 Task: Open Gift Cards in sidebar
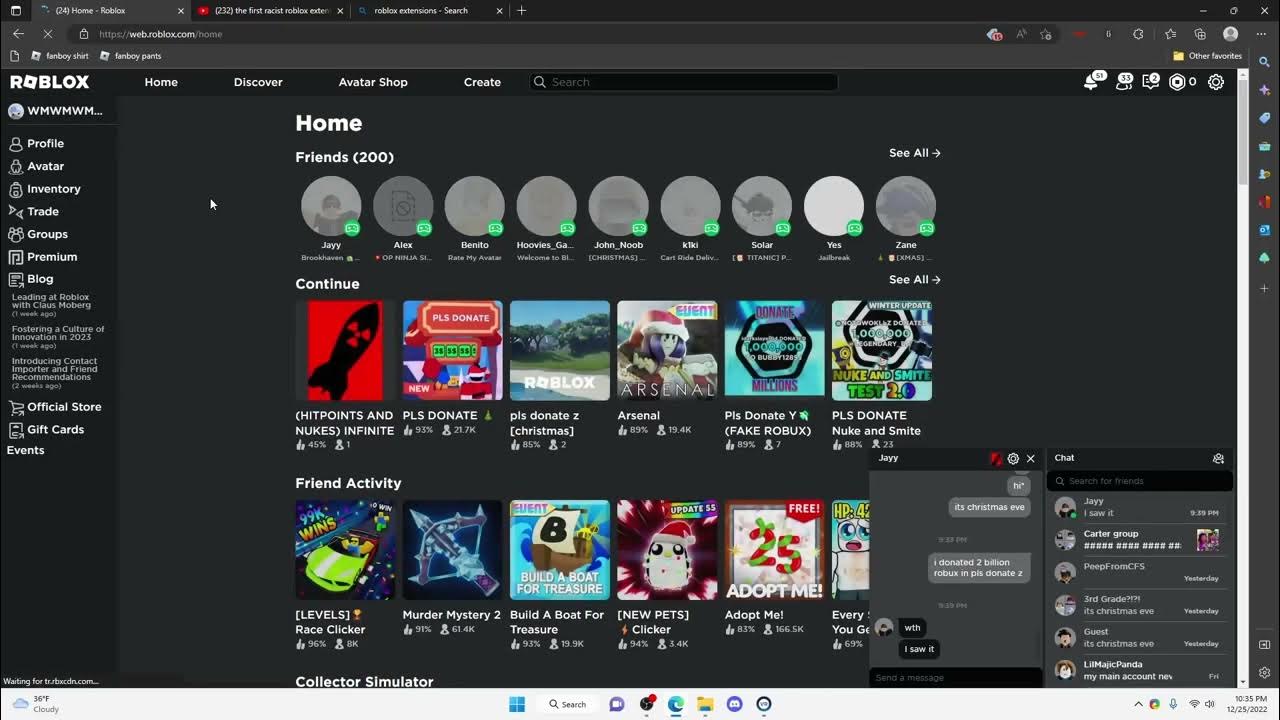coord(55,430)
